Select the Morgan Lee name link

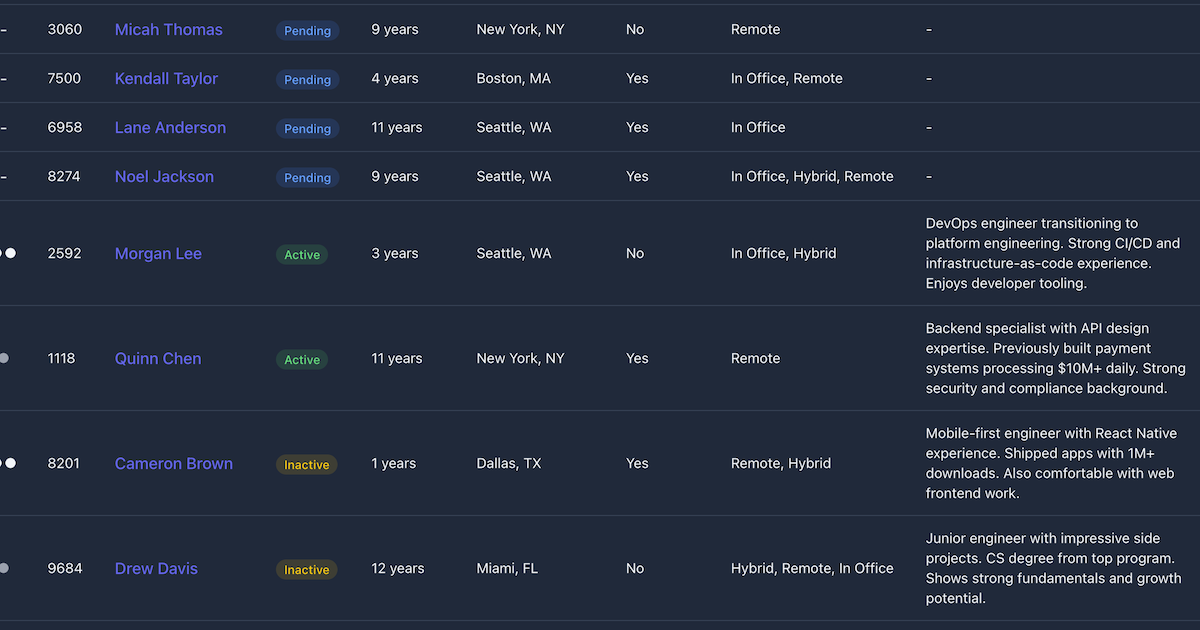pyautogui.click(x=158, y=254)
